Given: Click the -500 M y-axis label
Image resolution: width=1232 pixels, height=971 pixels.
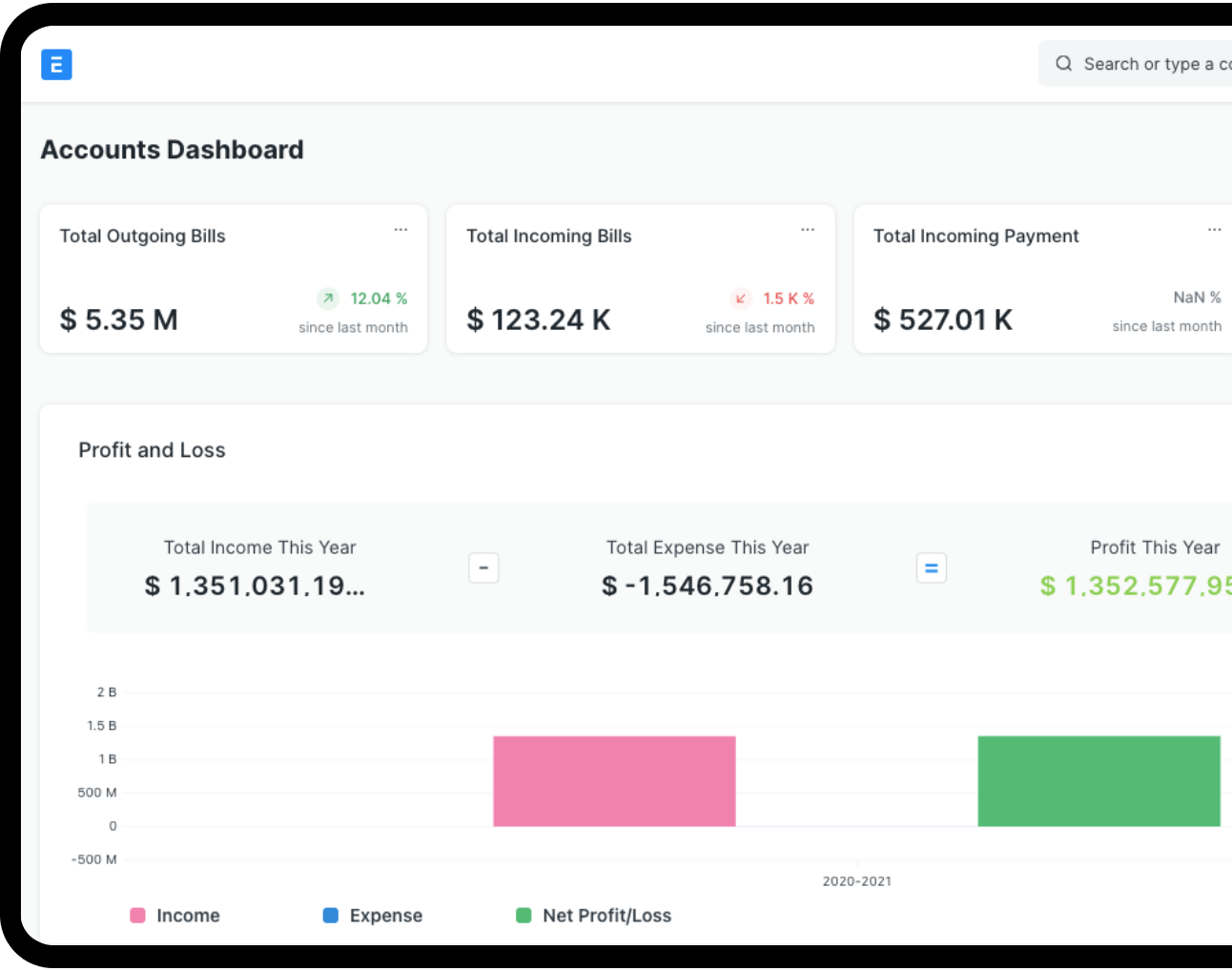Looking at the screenshot, I should point(94,859).
